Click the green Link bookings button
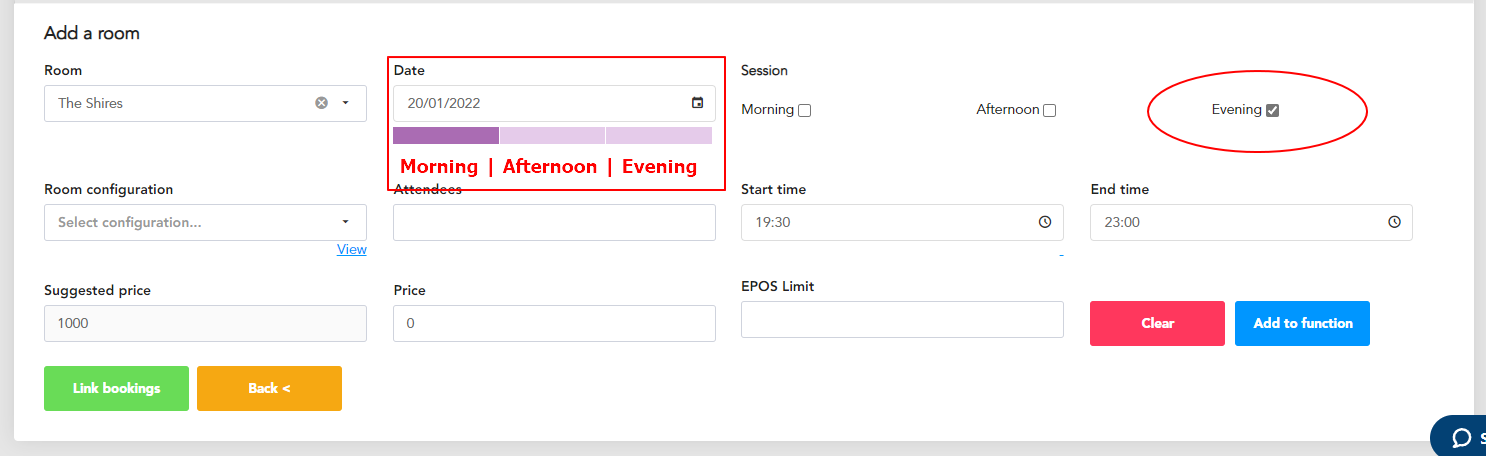Screen dimensions: 1486x456 pyautogui.click(x=116, y=388)
